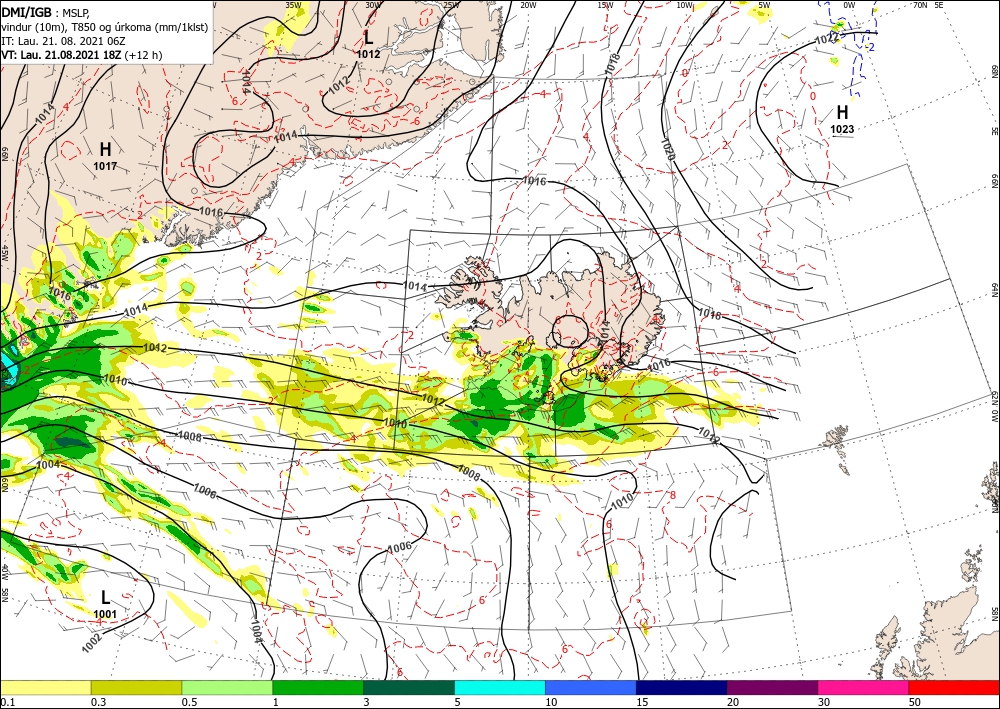Click the legend value '50'
This screenshot has height=709, width=1000.
point(915,702)
